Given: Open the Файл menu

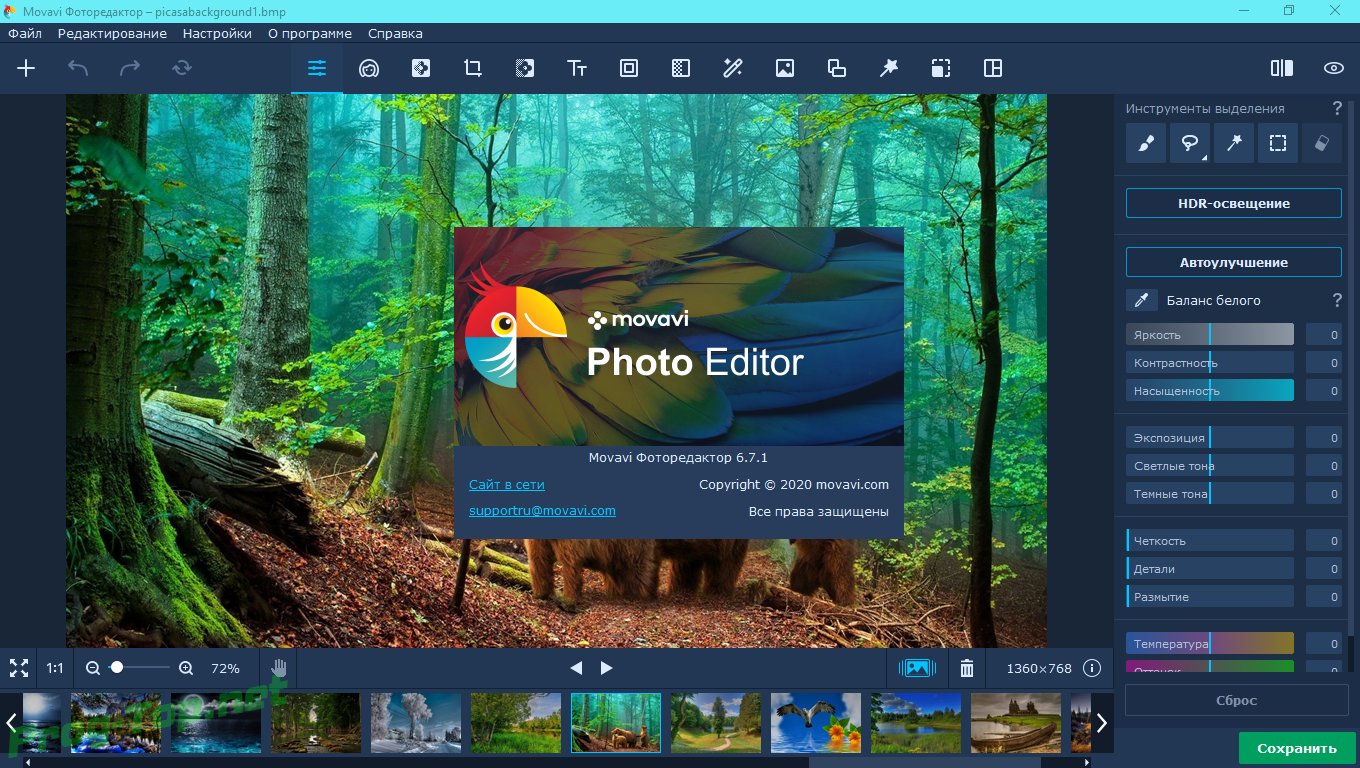Looking at the screenshot, I should pyautogui.click(x=25, y=33).
